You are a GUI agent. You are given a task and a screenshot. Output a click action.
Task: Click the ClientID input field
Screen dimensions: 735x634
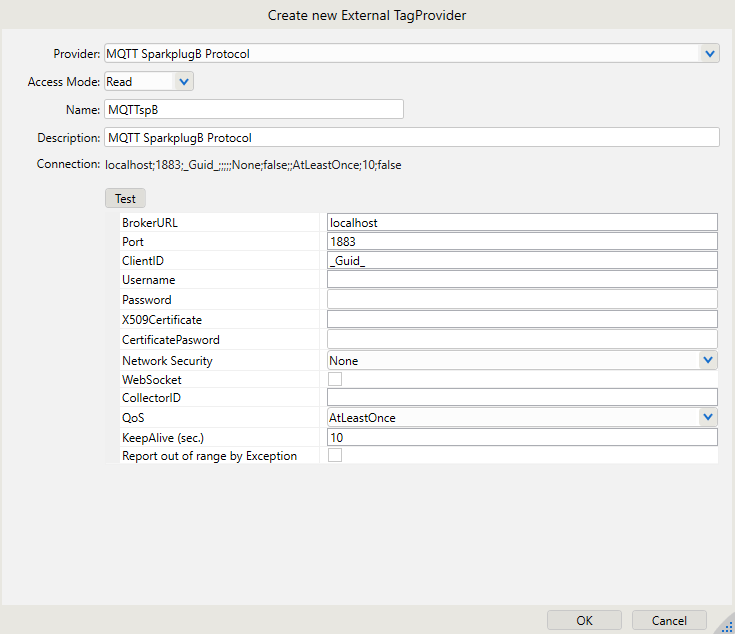pyautogui.click(x=522, y=261)
